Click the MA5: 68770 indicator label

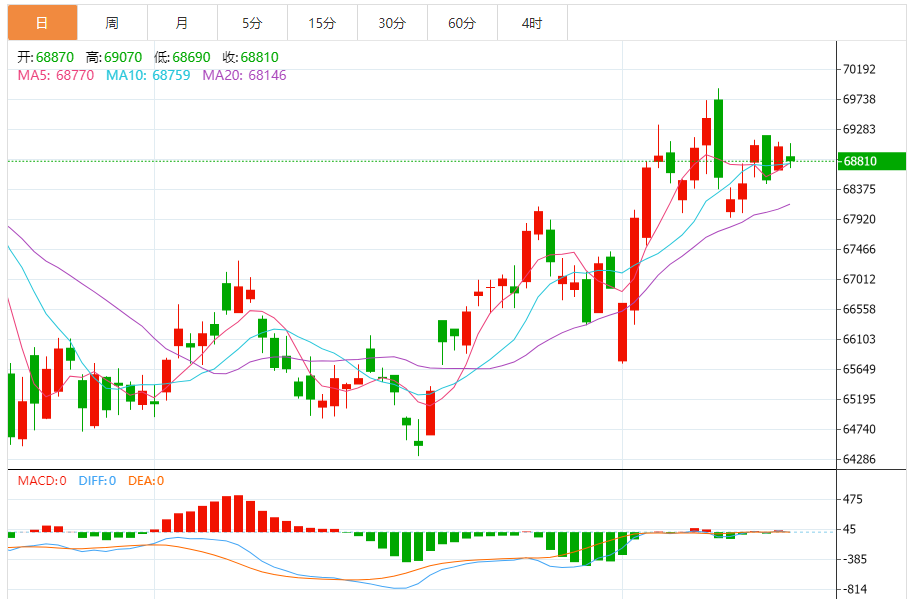(56, 75)
